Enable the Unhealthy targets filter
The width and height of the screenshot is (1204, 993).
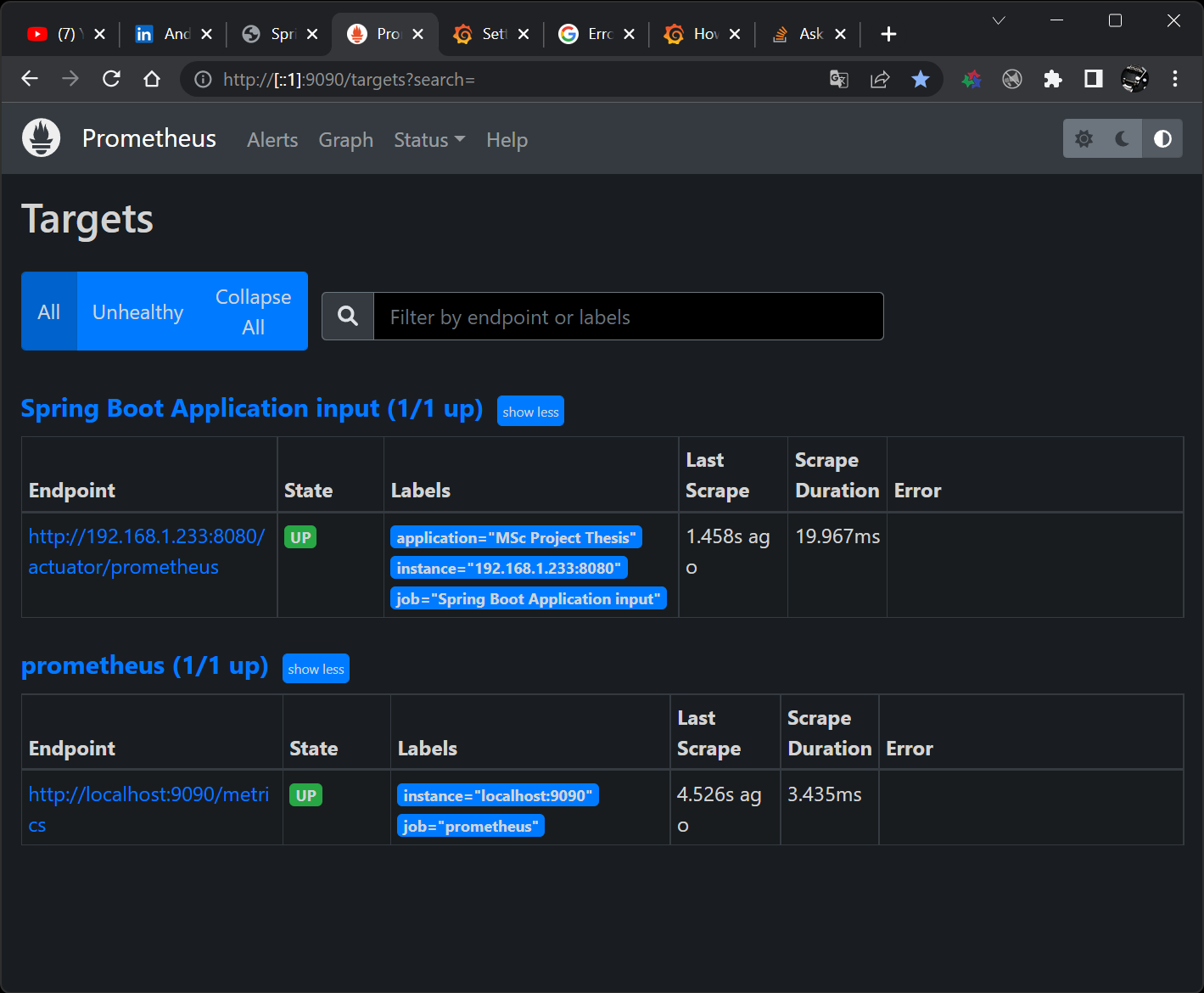[x=137, y=311]
